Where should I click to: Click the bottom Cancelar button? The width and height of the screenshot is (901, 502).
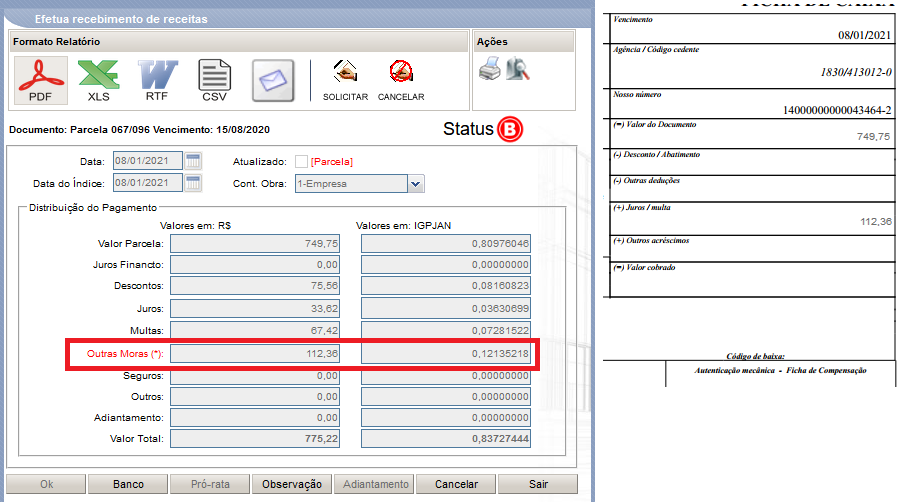[456, 484]
